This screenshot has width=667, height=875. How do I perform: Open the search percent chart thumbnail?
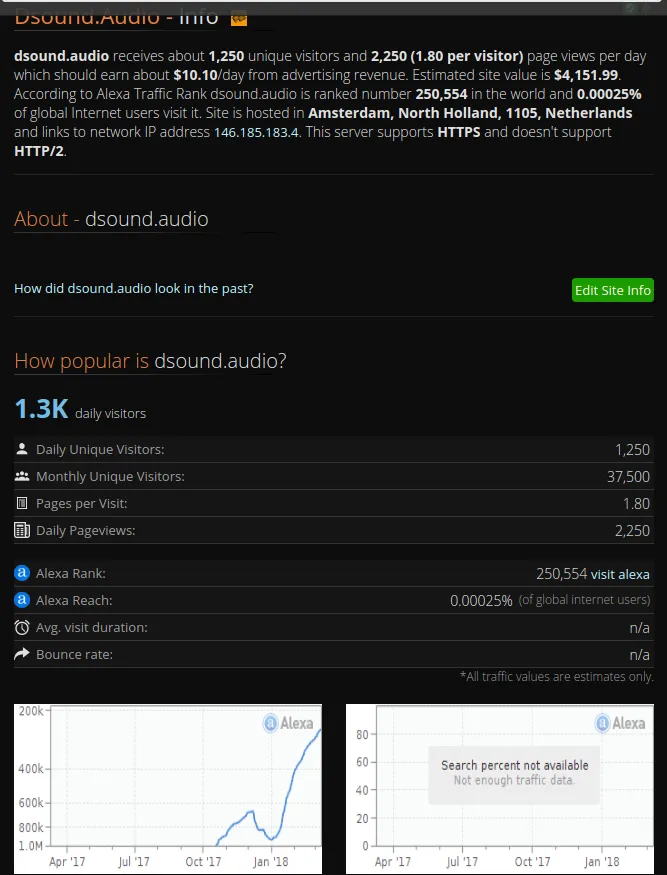[x=500, y=789]
